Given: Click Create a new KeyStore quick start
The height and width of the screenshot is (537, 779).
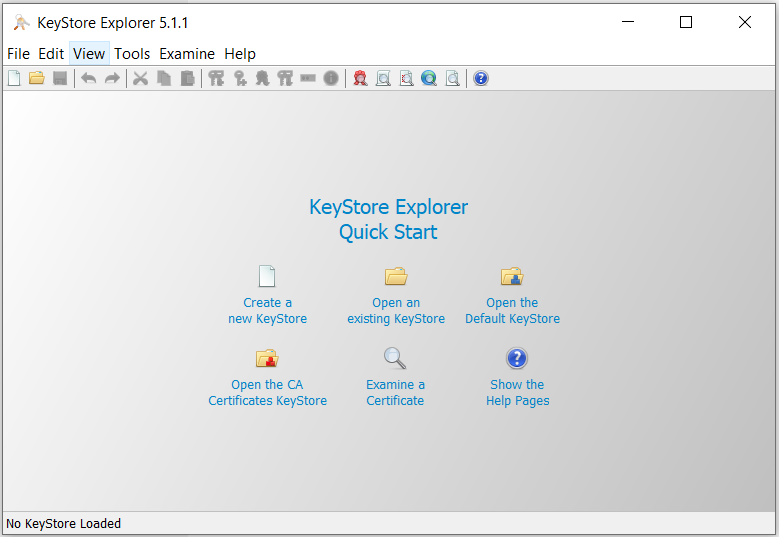Looking at the screenshot, I should 267,295.
